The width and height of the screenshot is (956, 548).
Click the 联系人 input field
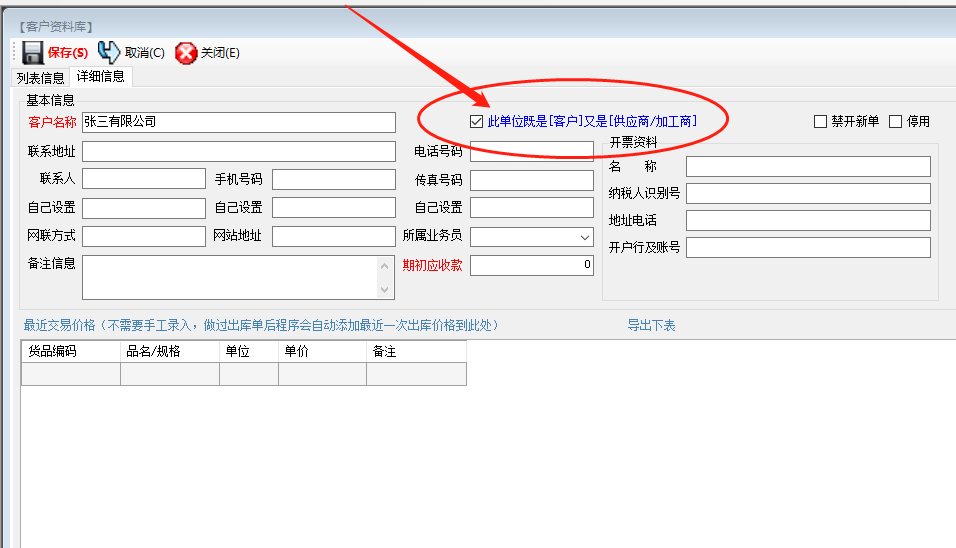(144, 179)
